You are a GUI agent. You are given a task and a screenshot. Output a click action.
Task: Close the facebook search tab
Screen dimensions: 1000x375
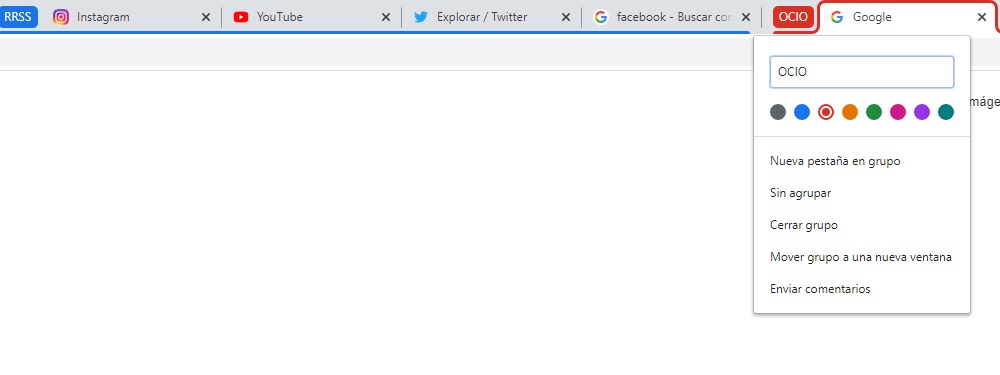point(746,17)
